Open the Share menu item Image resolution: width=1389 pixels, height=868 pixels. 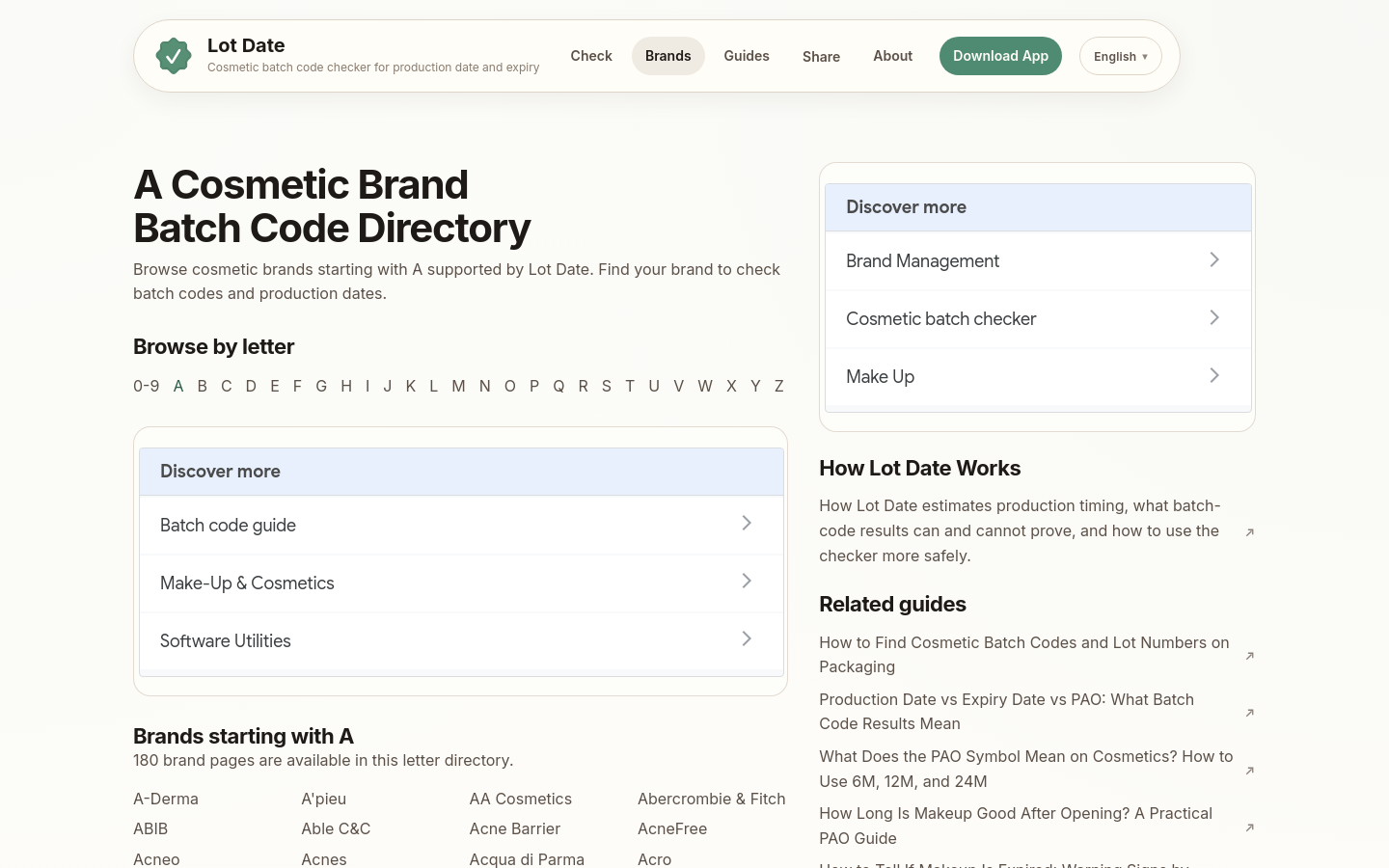[x=821, y=57]
